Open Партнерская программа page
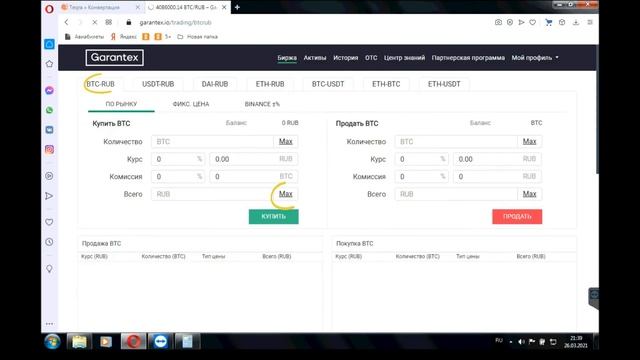Image resolution: width=640 pixels, height=360 pixels. tap(468, 58)
